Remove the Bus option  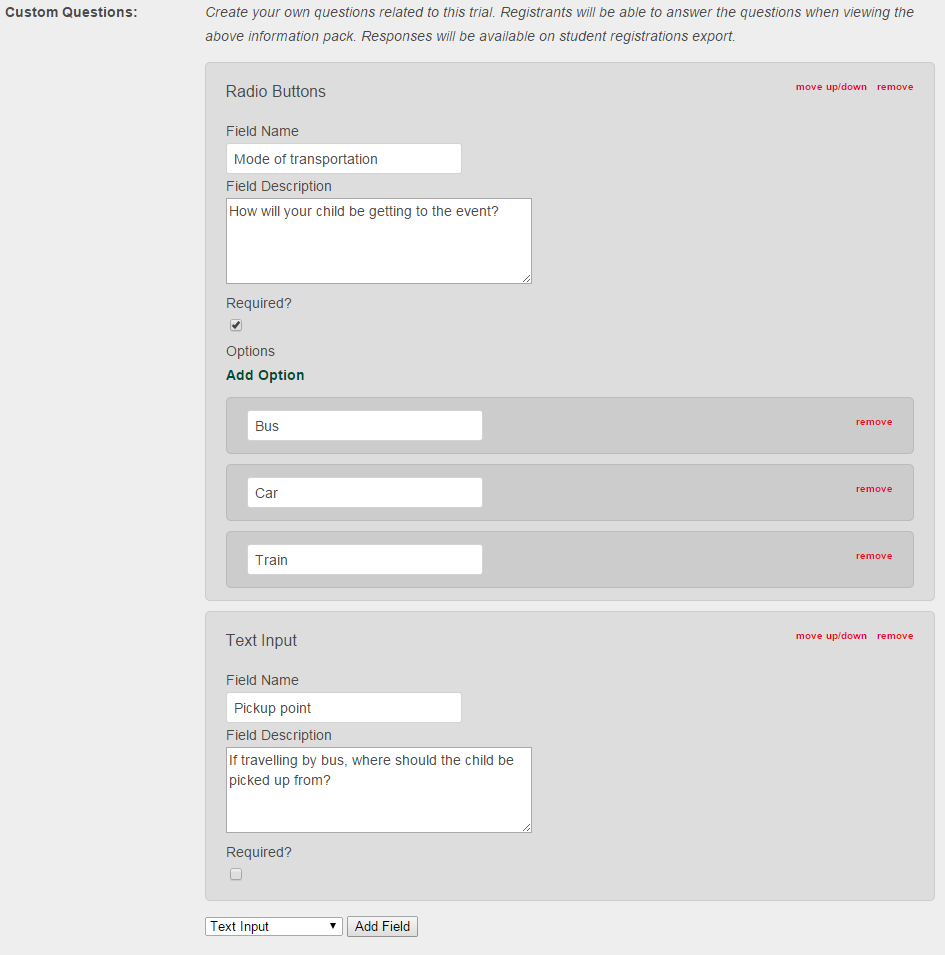[874, 422]
